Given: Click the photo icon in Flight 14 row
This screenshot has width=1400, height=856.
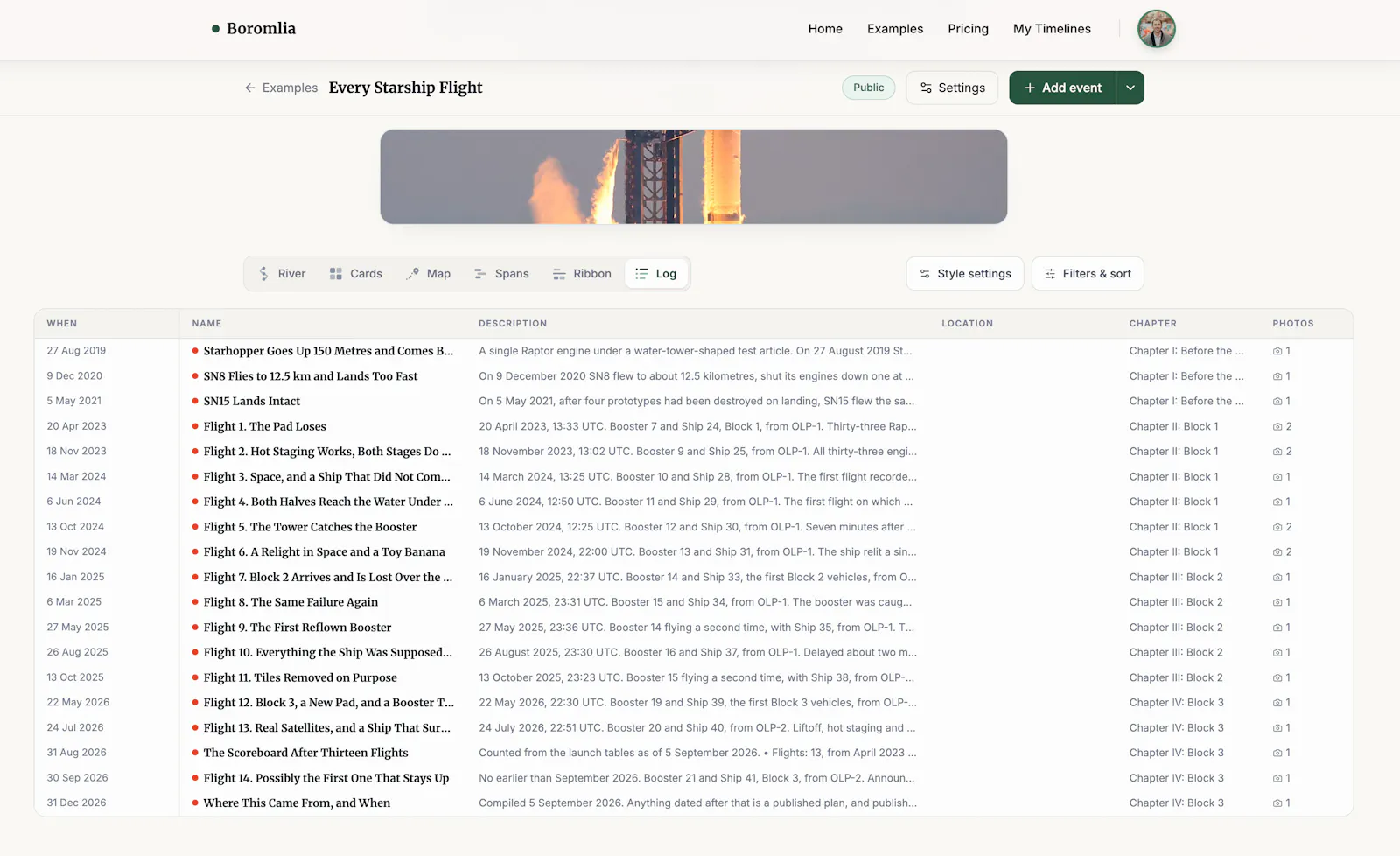Looking at the screenshot, I should pyautogui.click(x=1277, y=778).
